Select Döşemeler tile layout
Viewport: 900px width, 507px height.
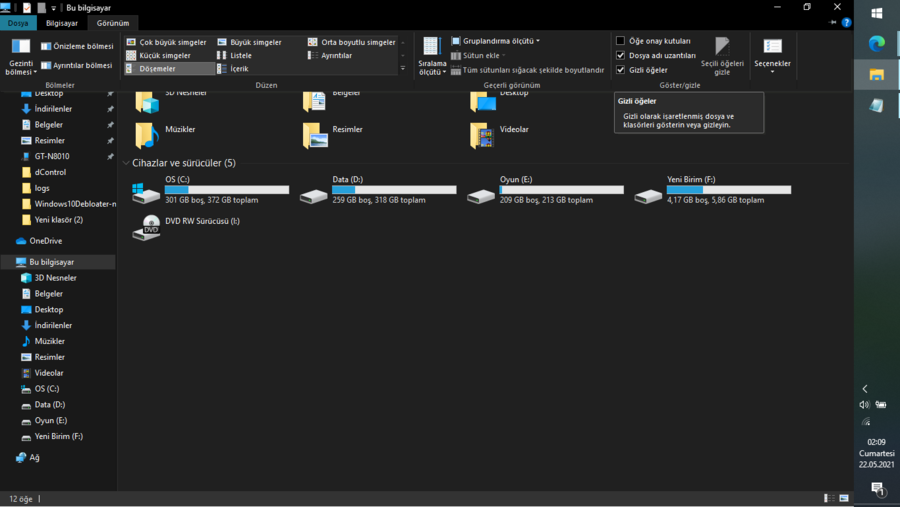pos(169,68)
